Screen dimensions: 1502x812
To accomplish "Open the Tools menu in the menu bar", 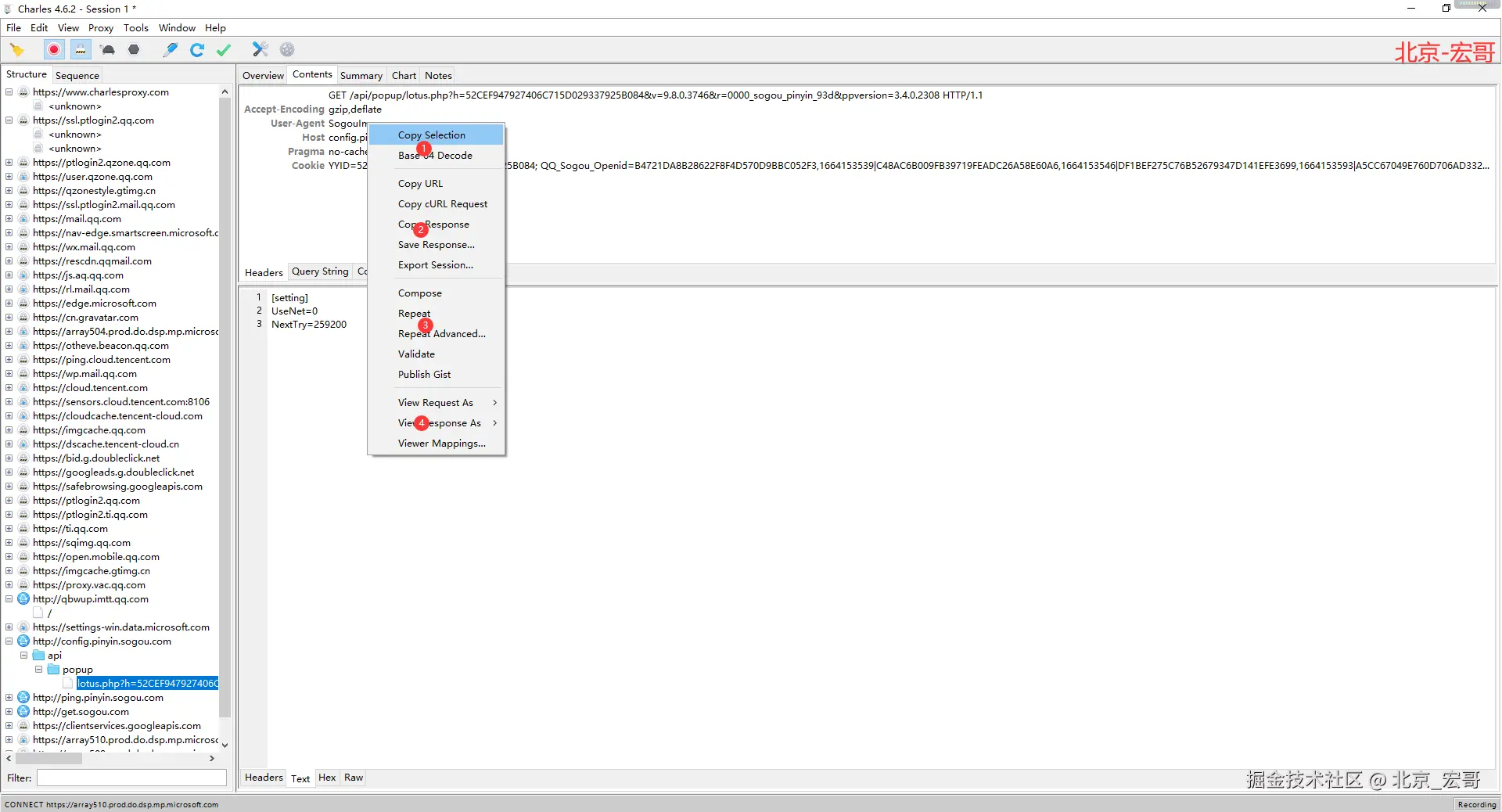I will coord(136,28).
